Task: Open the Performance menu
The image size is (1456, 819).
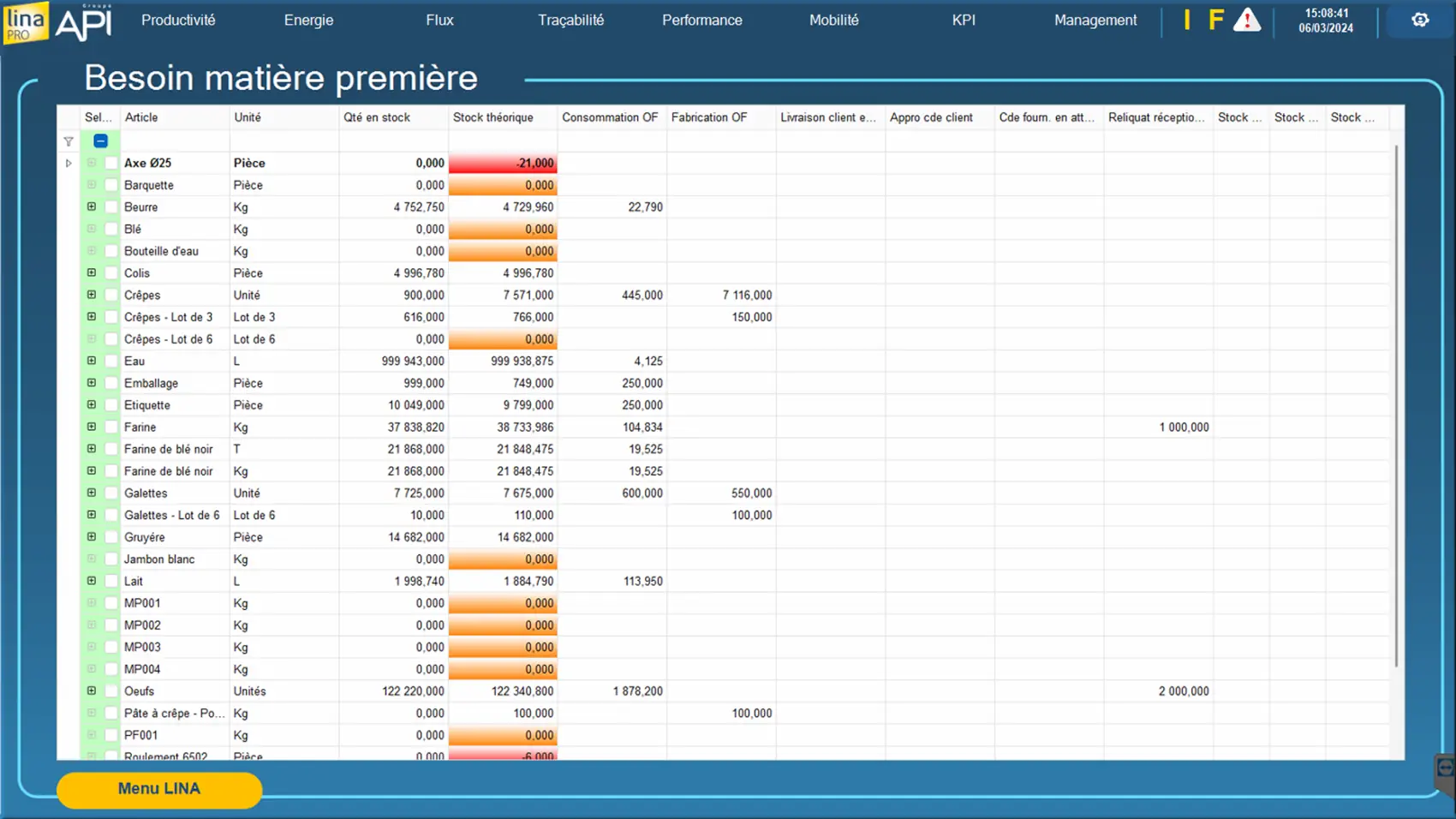Action: point(701,20)
